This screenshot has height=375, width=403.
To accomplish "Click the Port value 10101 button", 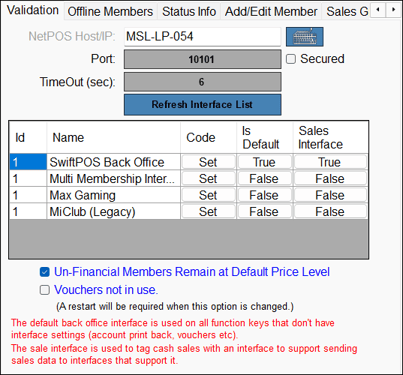I will 202,59.
